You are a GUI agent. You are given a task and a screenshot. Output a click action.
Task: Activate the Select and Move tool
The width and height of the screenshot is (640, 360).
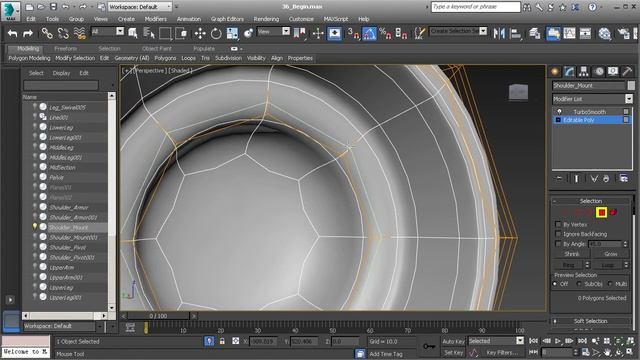tap(200, 33)
